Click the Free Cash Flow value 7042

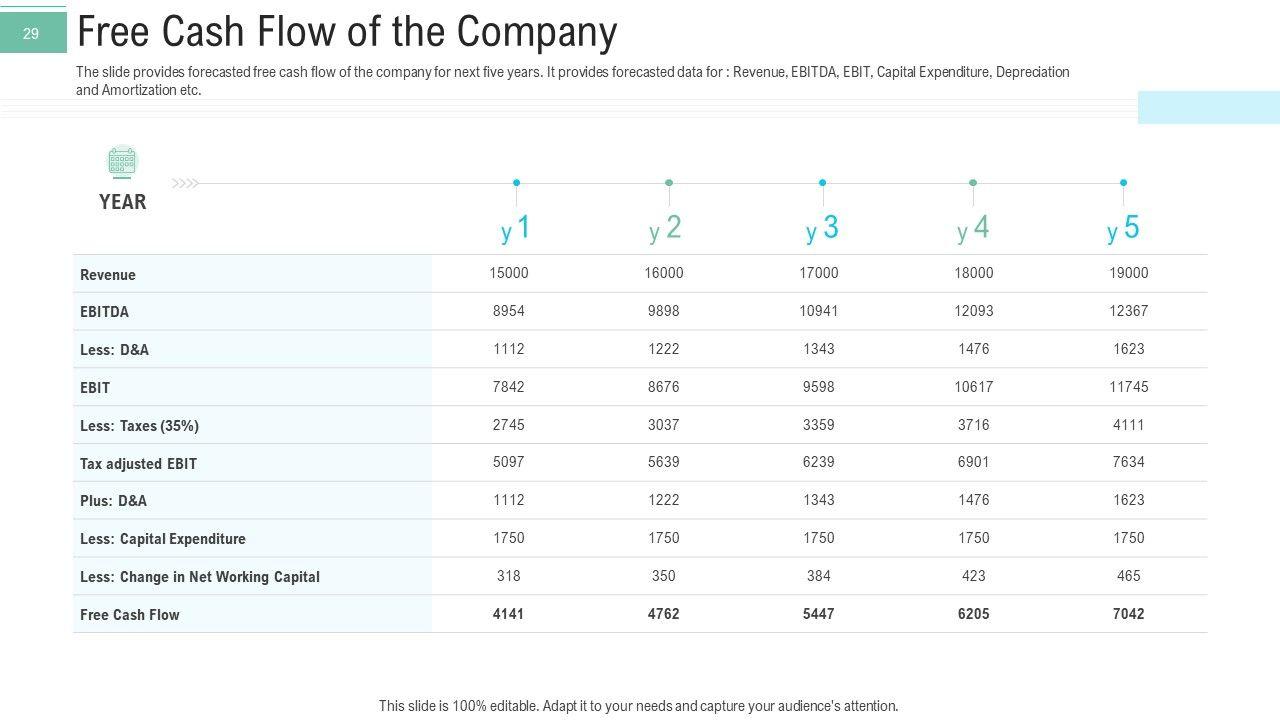point(1128,614)
